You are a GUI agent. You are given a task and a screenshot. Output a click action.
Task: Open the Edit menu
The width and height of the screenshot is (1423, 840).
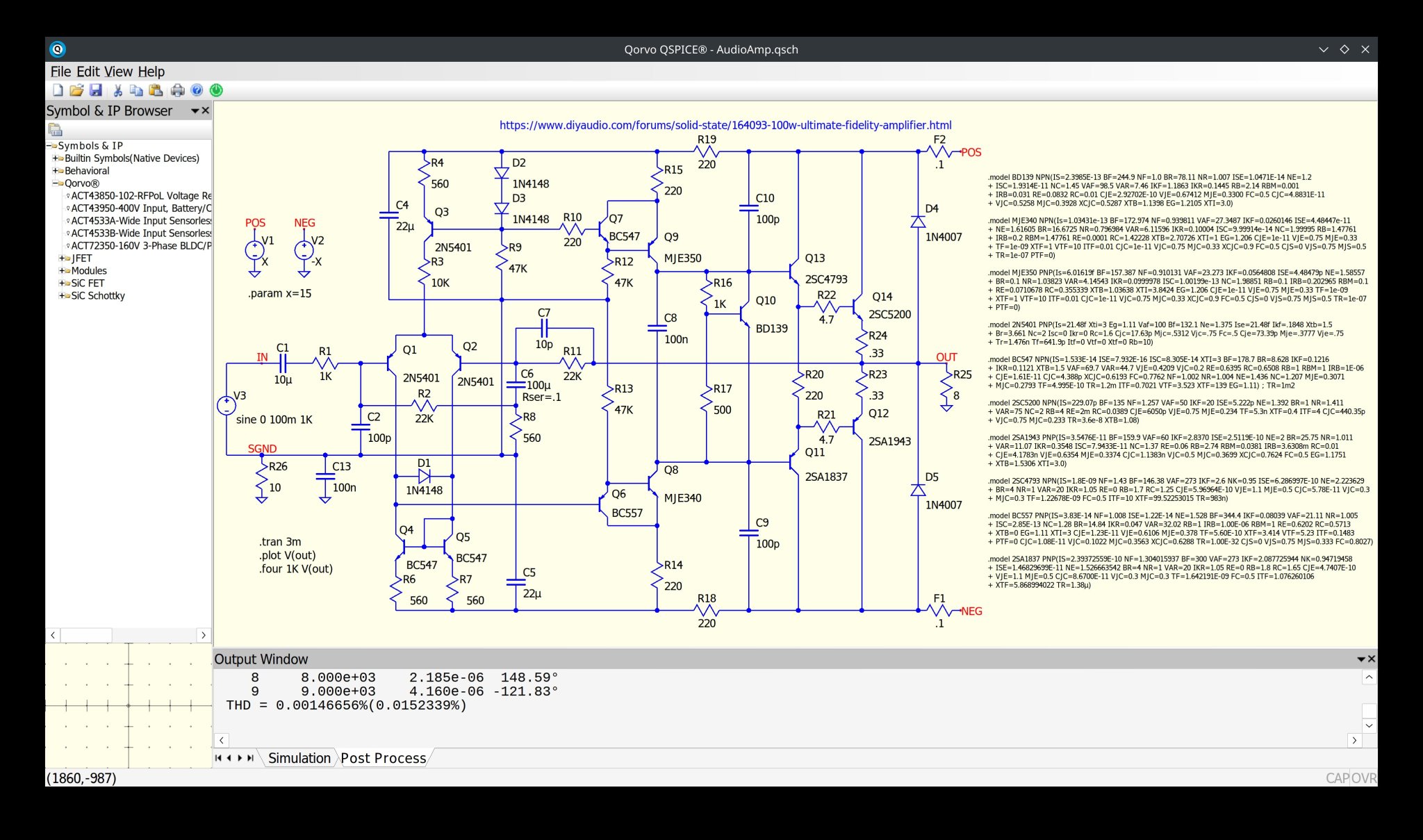tap(88, 72)
